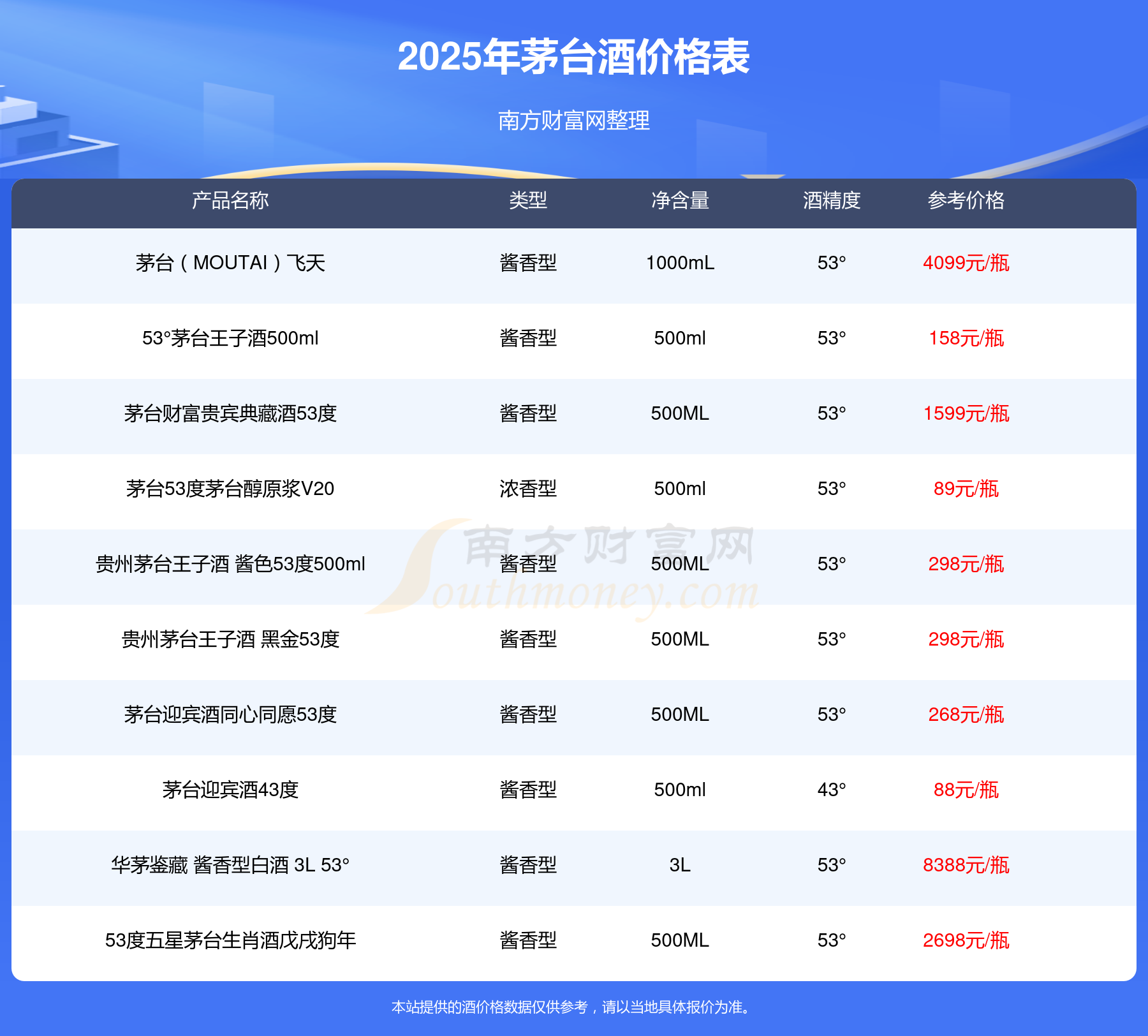Click the price "2698元/瓶"
The height and width of the screenshot is (1036, 1148).
click(x=966, y=940)
